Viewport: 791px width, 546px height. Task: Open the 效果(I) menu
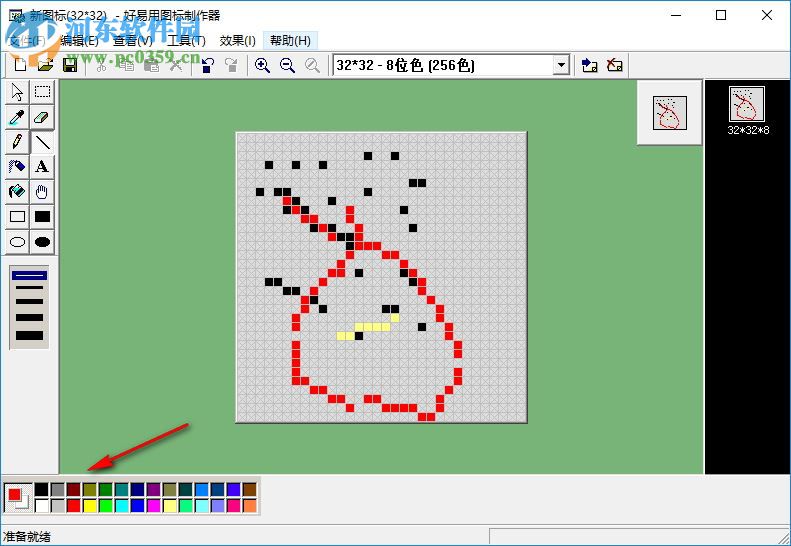[x=238, y=41]
